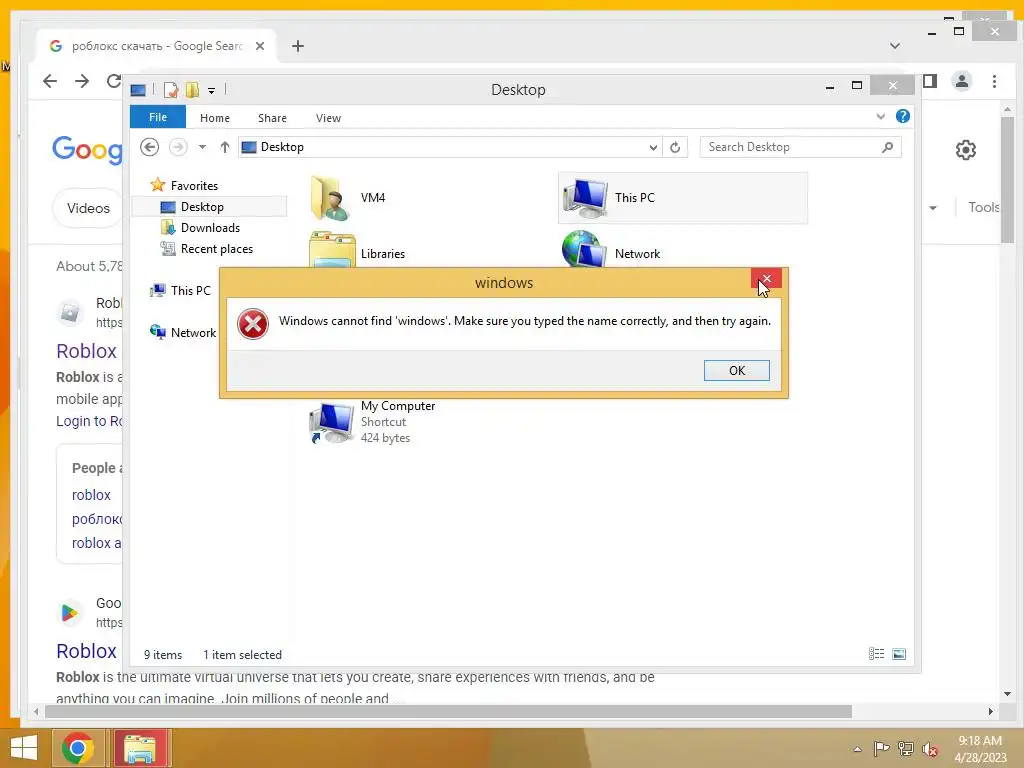
Task: Show hidden tray icons arrow
Action: [x=857, y=749]
